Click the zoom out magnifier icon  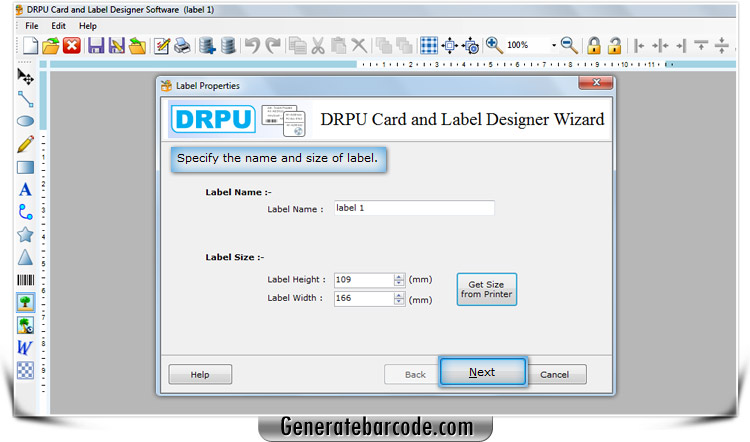coord(569,45)
